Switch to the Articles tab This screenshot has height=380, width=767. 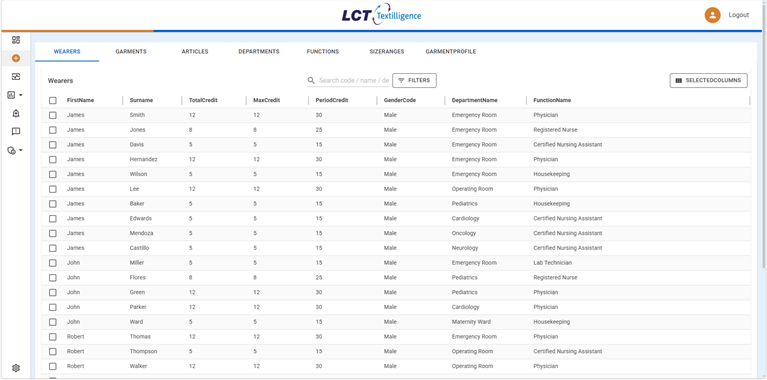click(x=195, y=51)
